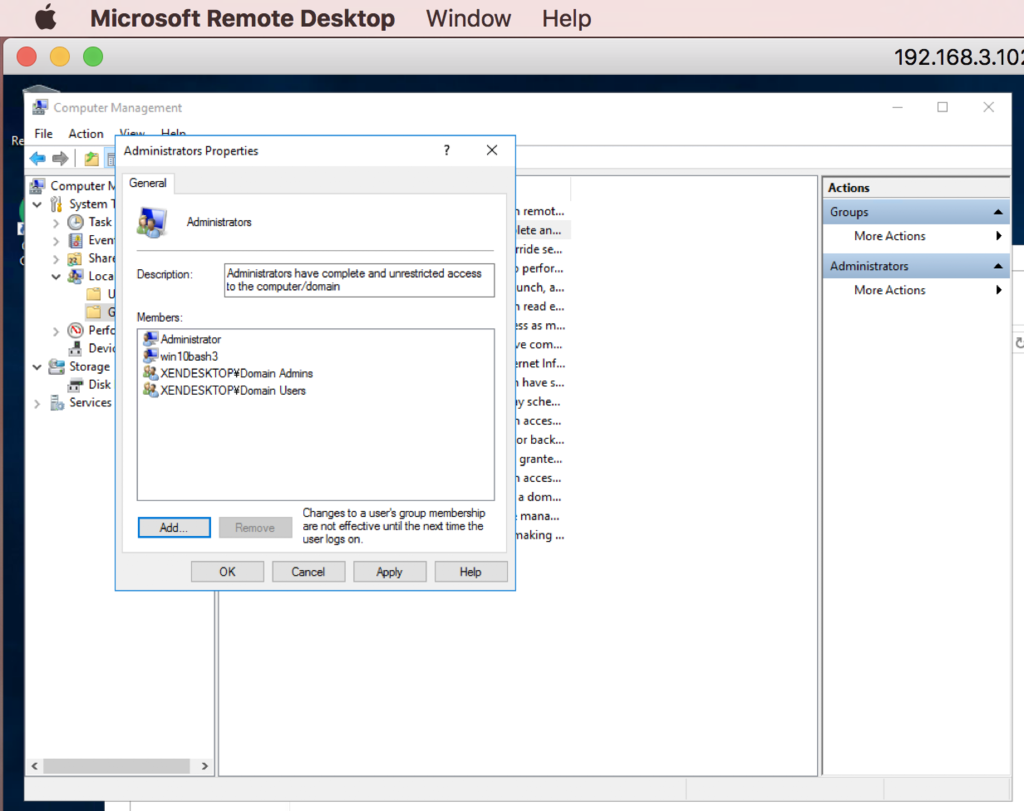Click the green macOS zoom window button

93,57
